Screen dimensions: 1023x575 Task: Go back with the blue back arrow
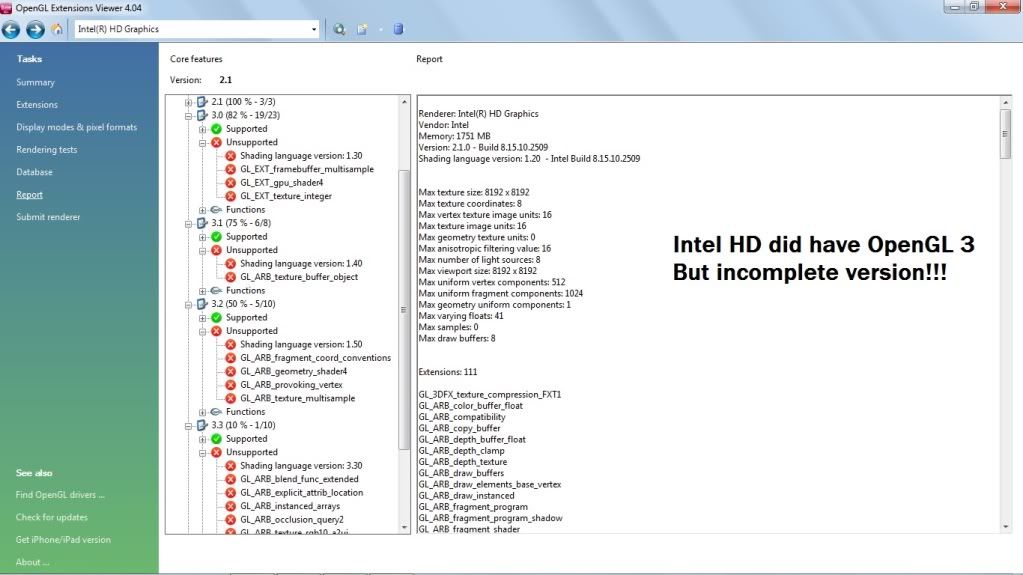[11, 29]
